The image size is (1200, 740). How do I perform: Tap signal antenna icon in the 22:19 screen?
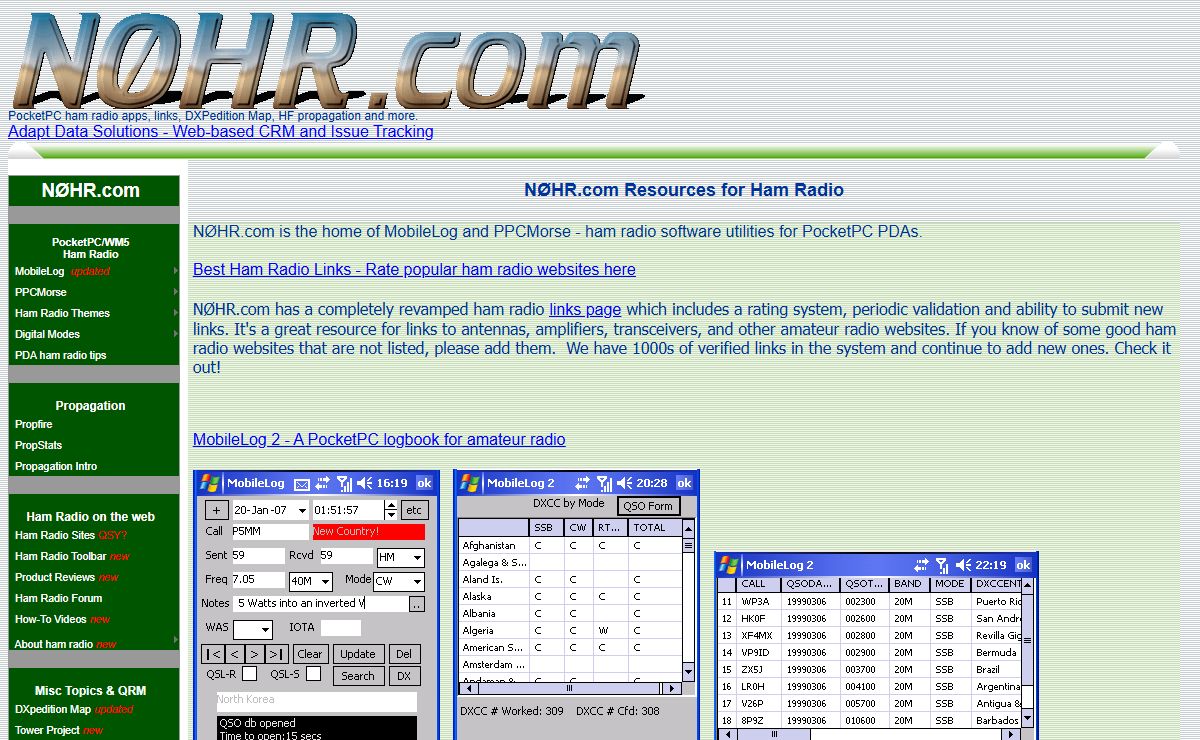(x=943, y=565)
